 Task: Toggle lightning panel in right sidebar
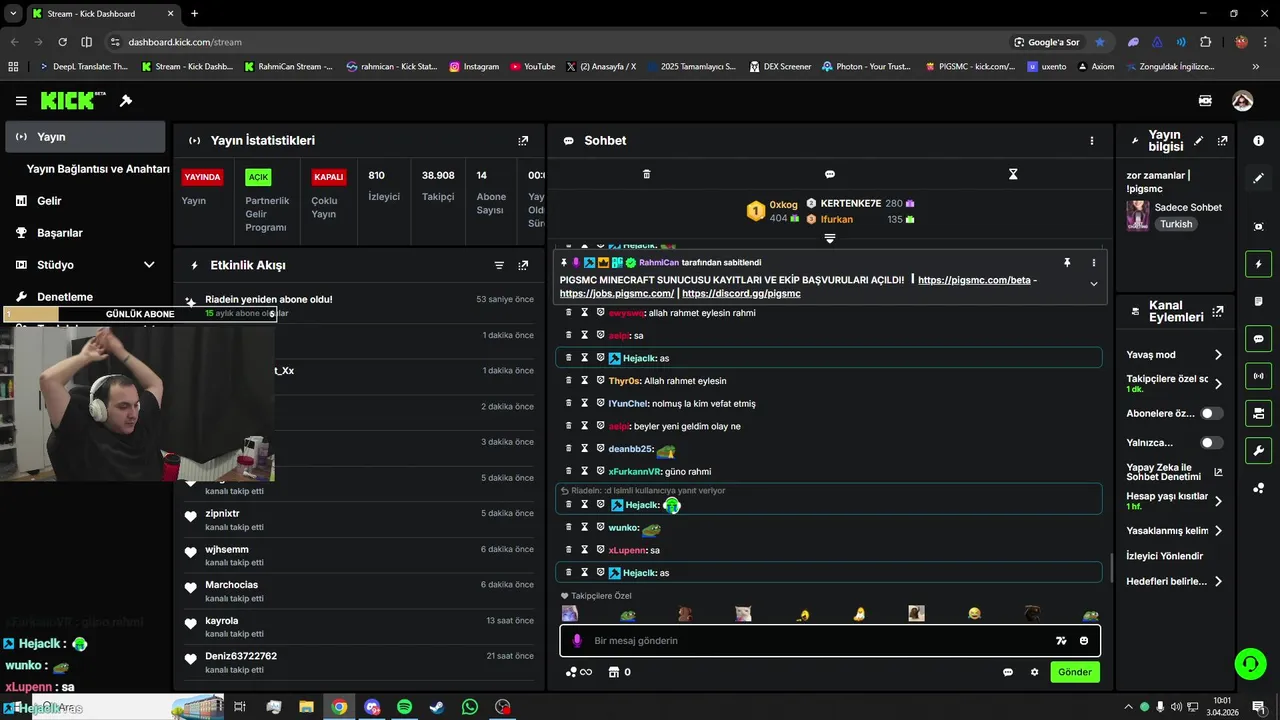[x=1258, y=265]
